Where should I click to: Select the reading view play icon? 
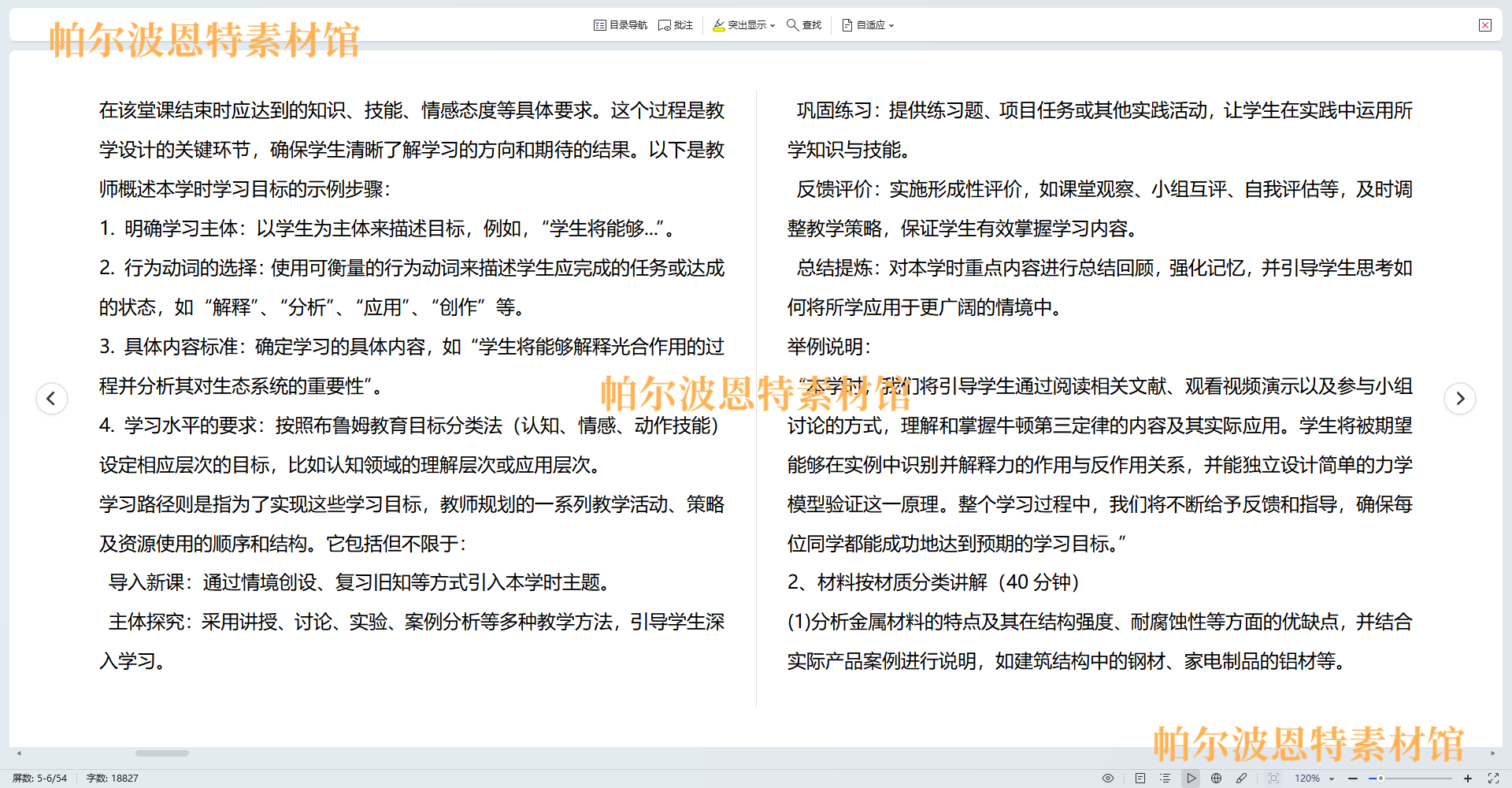click(1191, 778)
